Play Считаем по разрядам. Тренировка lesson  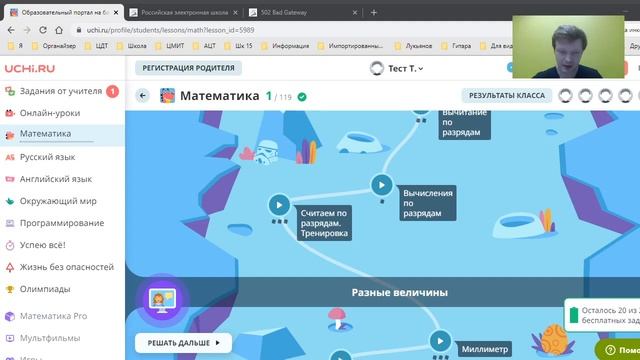coord(279,205)
